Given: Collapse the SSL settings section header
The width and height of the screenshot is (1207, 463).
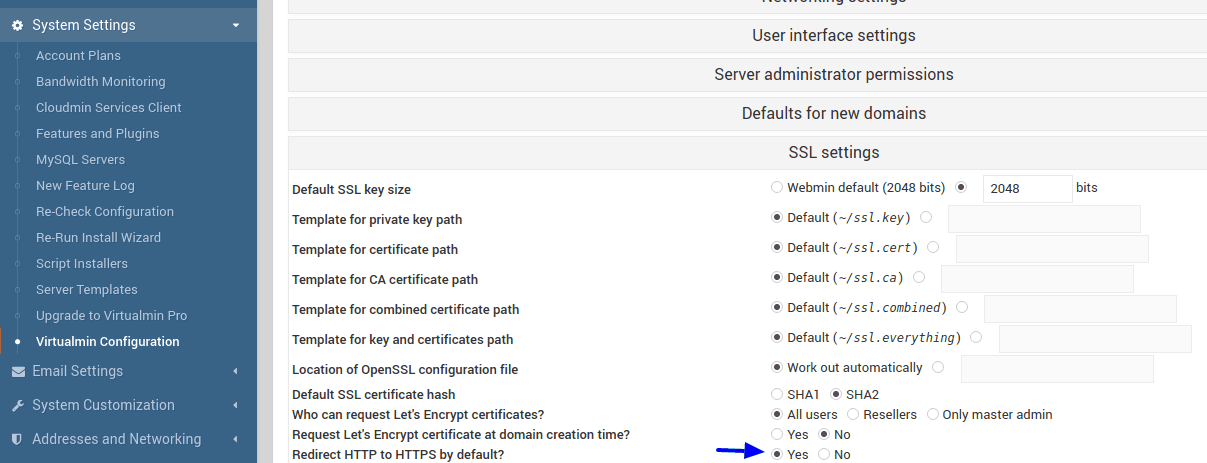Looking at the screenshot, I should click(747, 153).
